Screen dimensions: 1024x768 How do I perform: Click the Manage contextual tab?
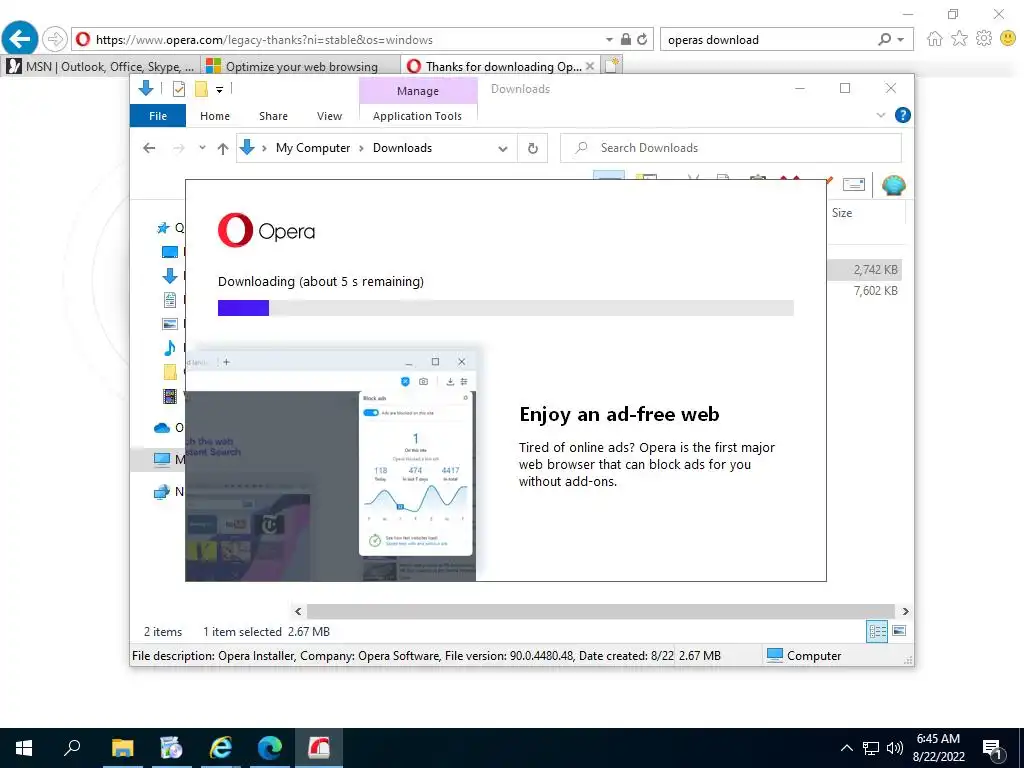[418, 91]
